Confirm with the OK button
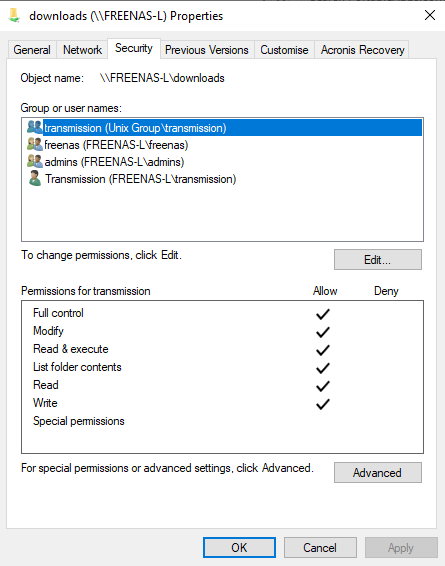The width and height of the screenshot is (445, 566). (239, 548)
